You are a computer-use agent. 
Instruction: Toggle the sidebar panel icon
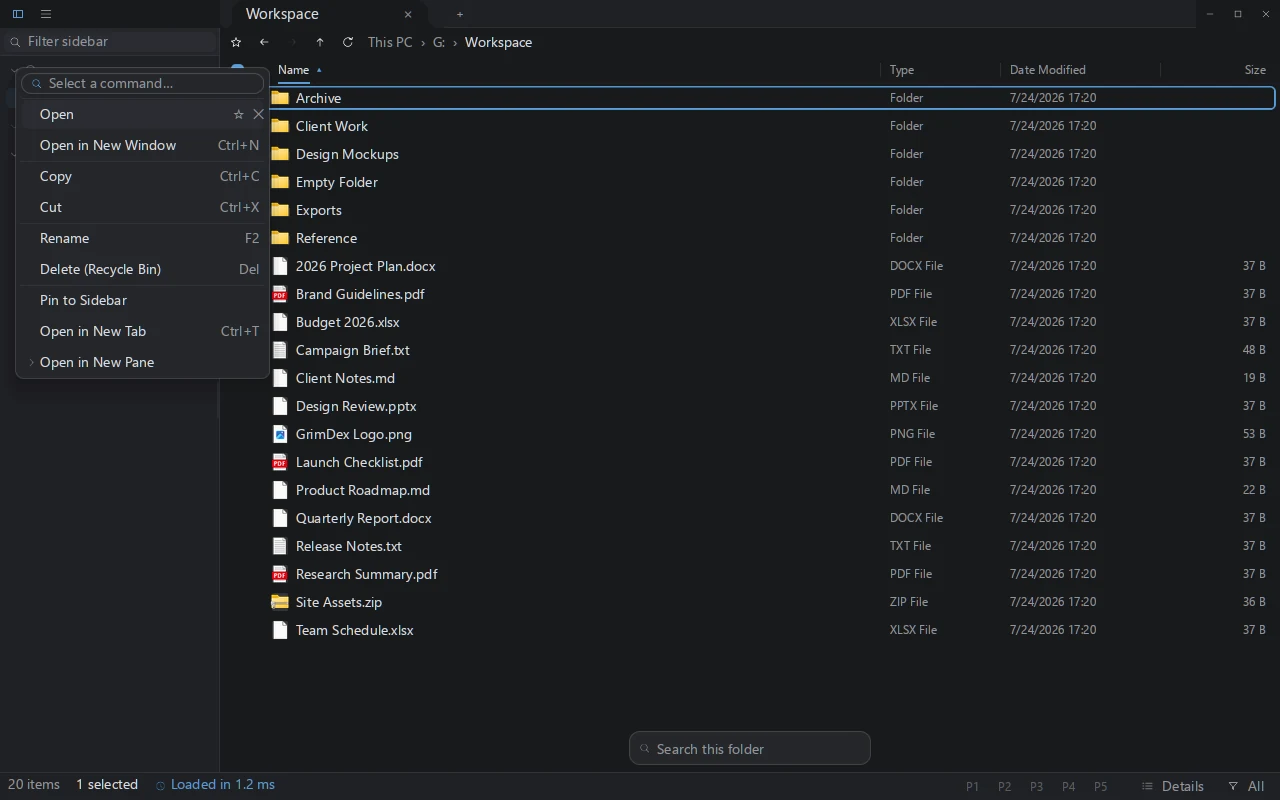click(x=18, y=14)
